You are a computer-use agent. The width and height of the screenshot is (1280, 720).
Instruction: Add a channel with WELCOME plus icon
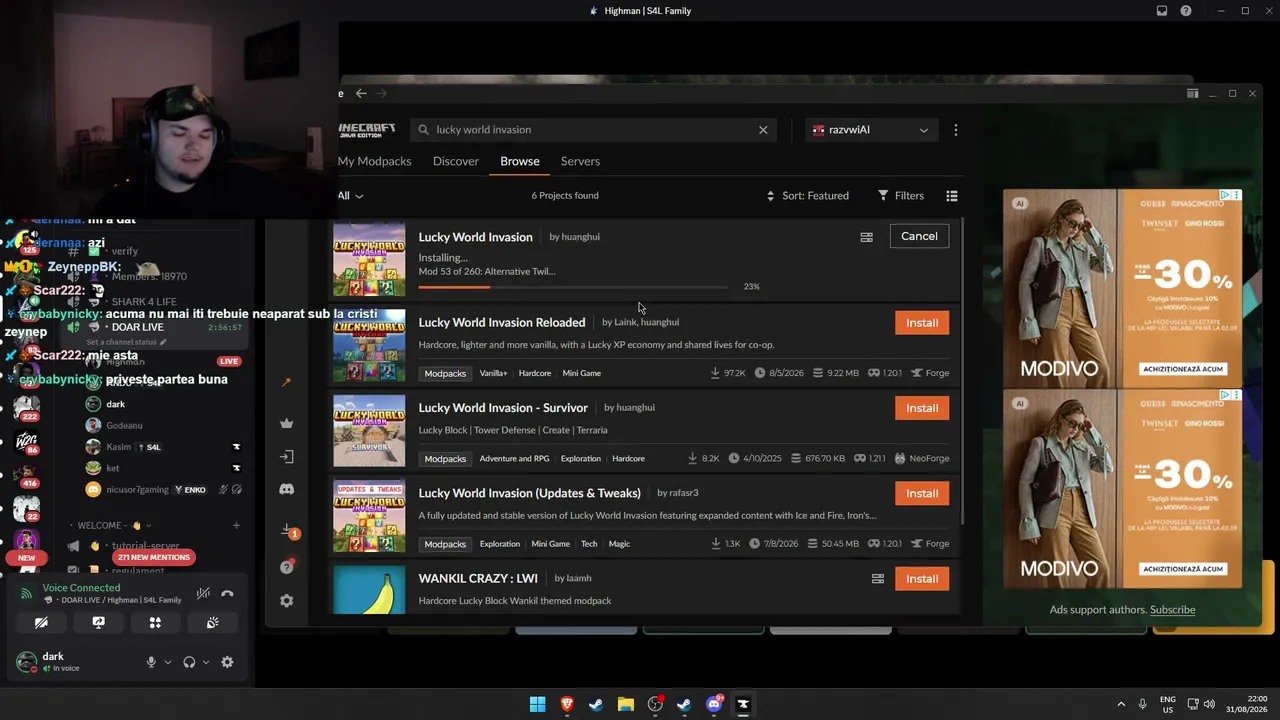pyautogui.click(x=236, y=526)
